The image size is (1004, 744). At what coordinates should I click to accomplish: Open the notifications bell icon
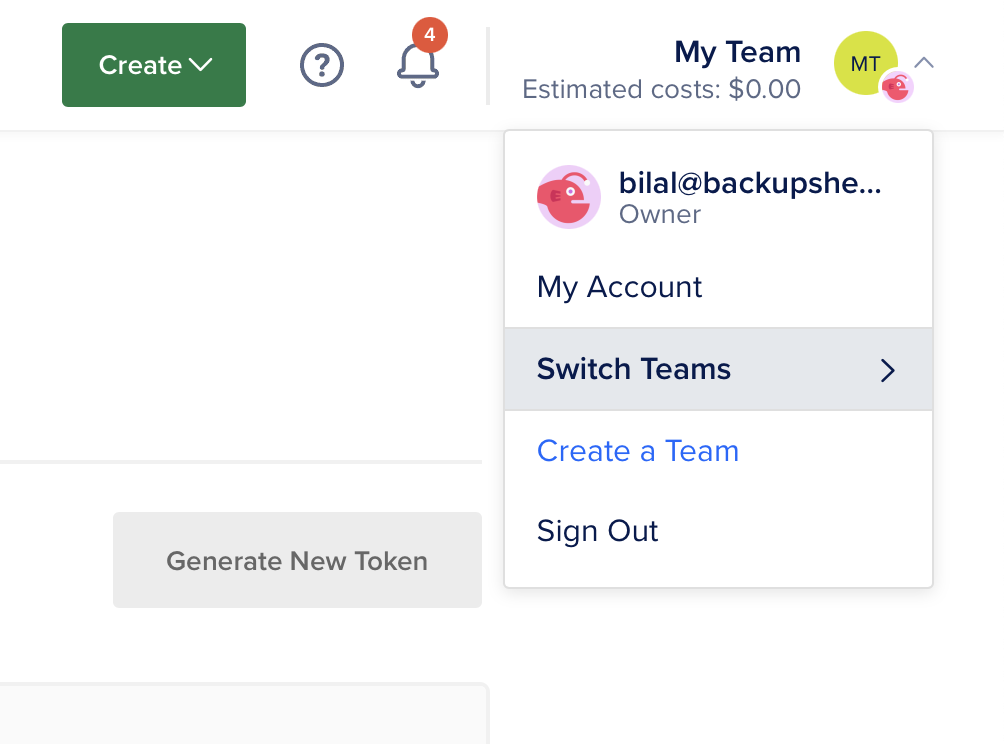(x=417, y=67)
